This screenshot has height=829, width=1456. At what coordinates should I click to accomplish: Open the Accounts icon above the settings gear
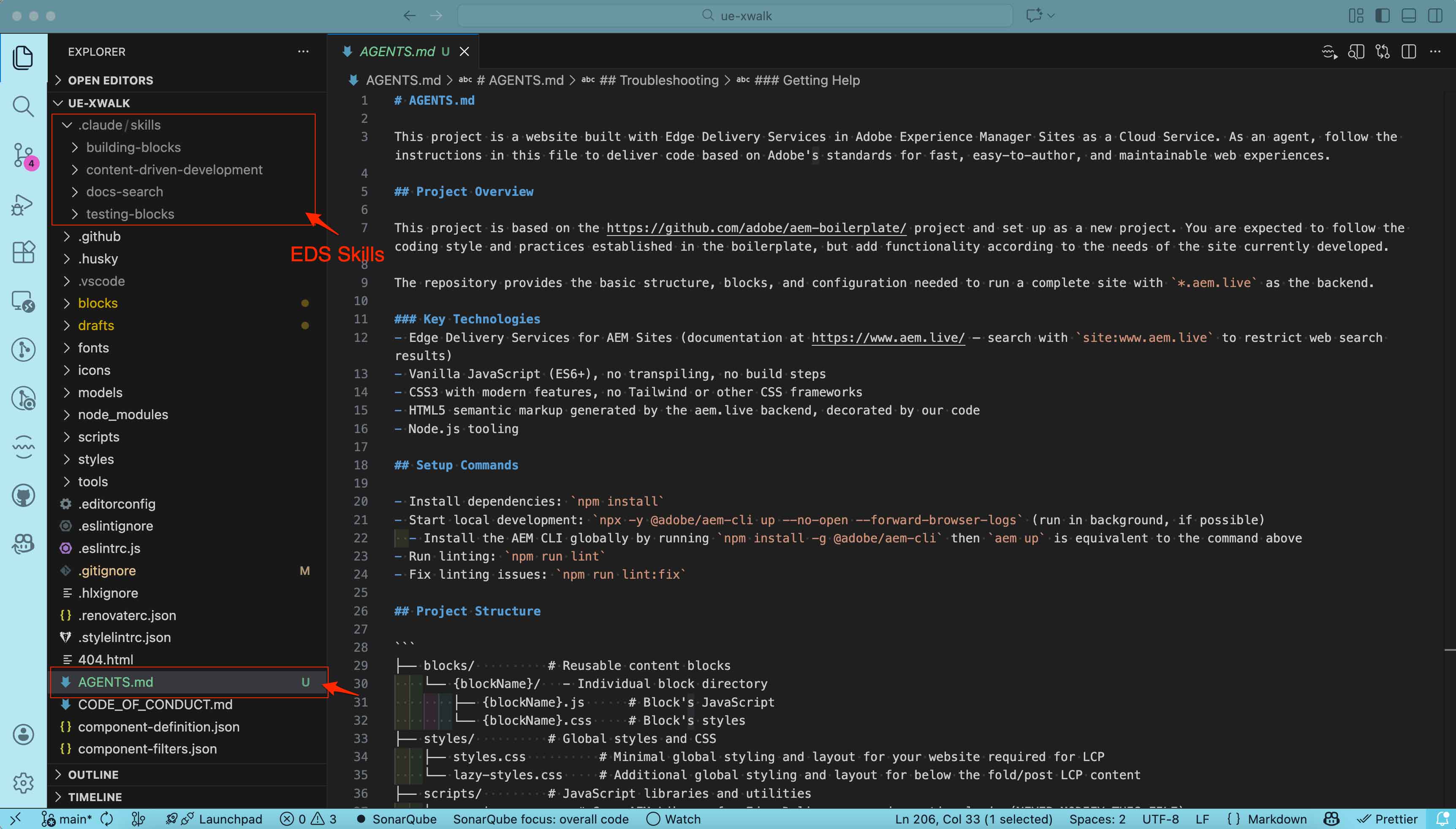pos(23,734)
